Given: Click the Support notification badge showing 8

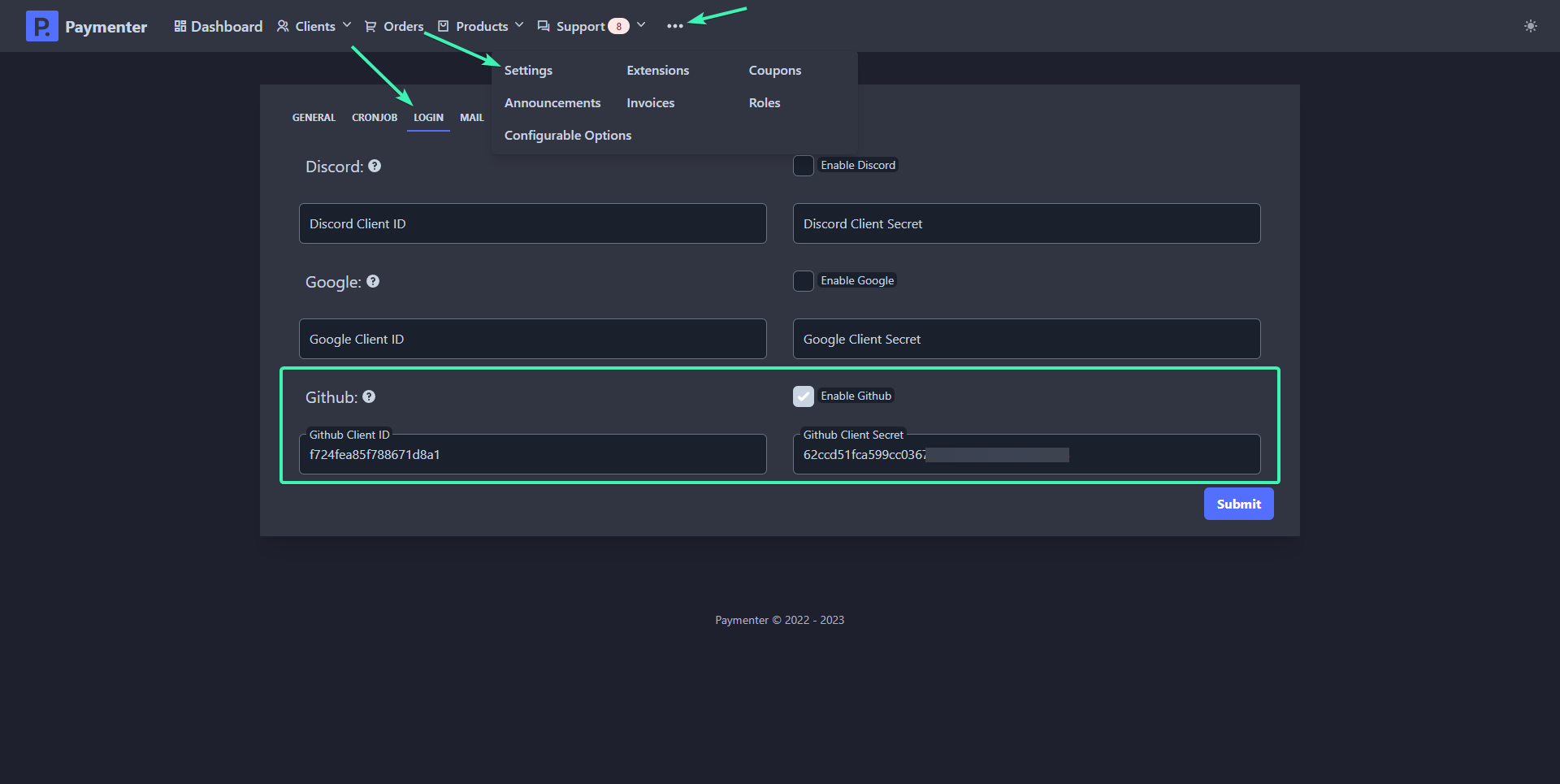Looking at the screenshot, I should (618, 26).
